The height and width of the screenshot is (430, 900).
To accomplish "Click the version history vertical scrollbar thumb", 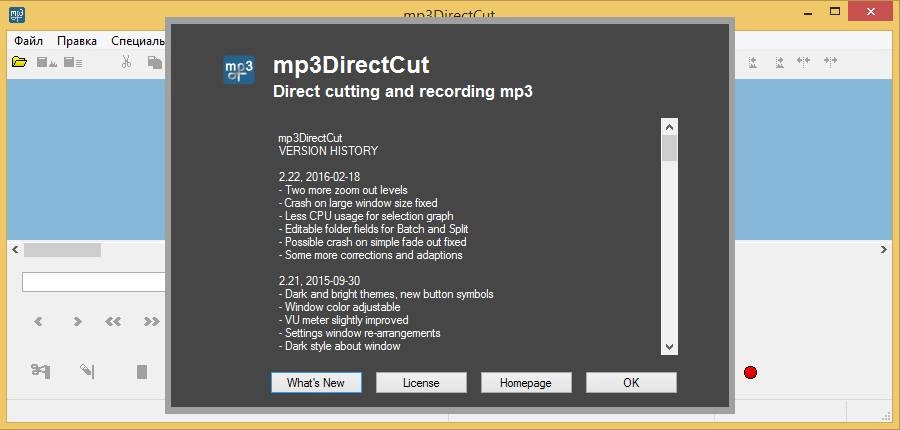I will click(669, 148).
